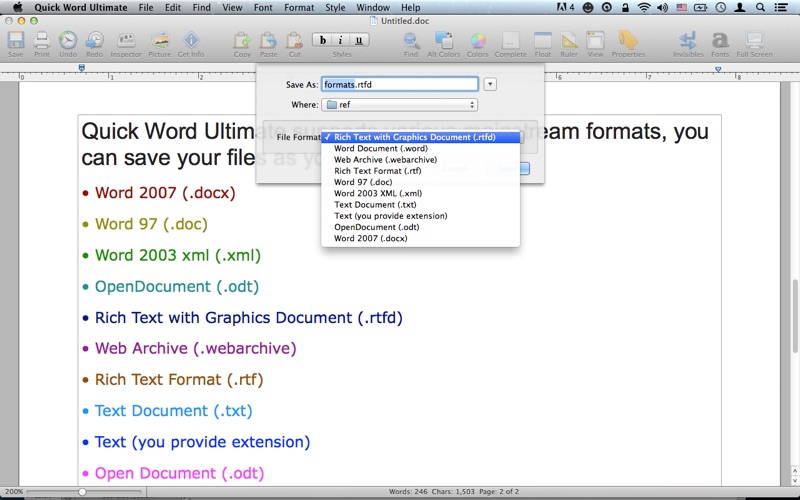Image resolution: width=800 pixels, height=500 pixels.
Task: Expand the save dialog disclosure arrow
Action: coord(490,84)
